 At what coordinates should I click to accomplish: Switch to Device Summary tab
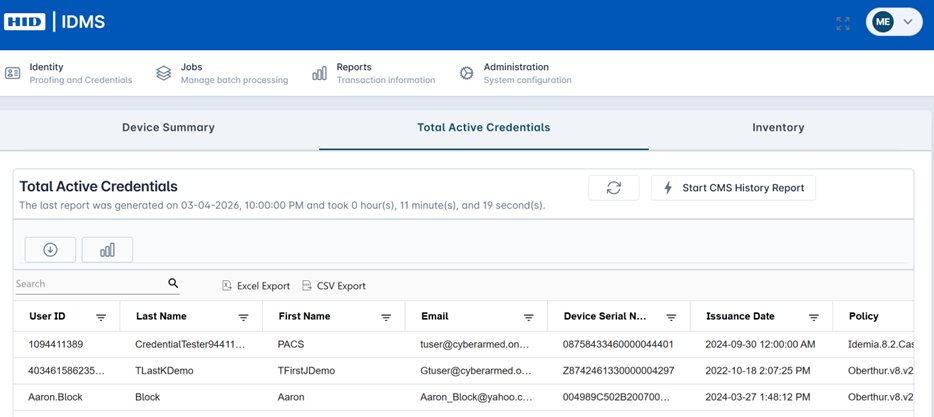coord(169,127)
